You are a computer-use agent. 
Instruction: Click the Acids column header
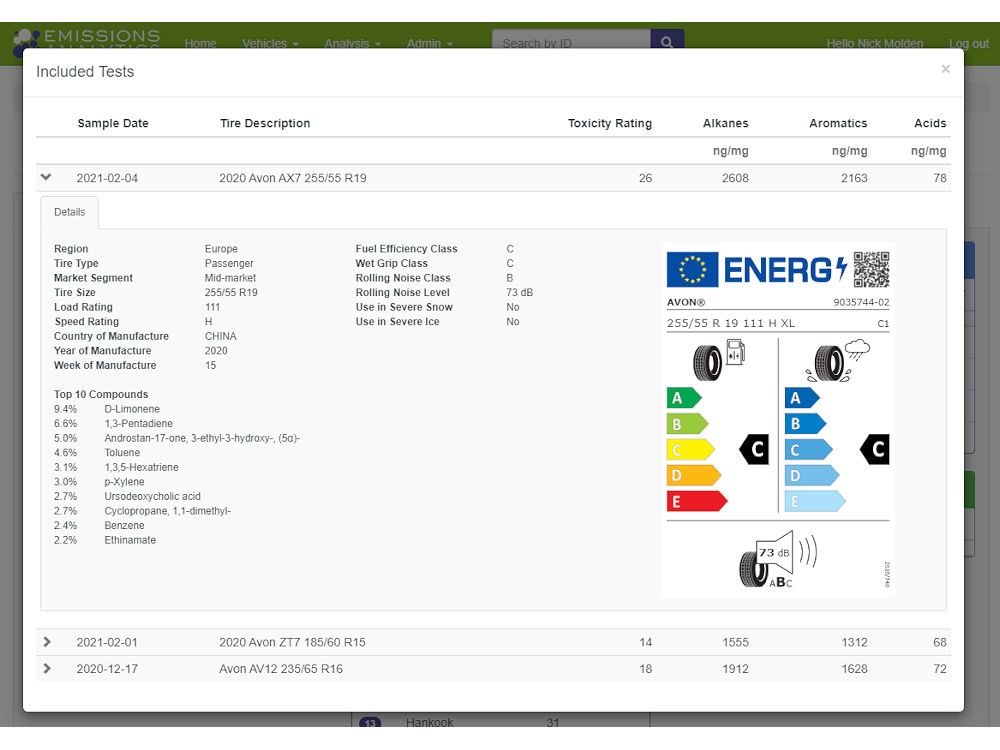(x=930, y=123)
